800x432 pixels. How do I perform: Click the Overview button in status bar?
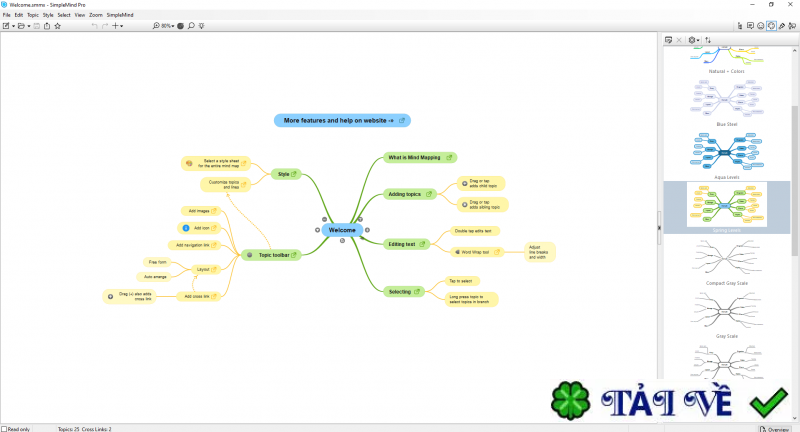[774, 429]
